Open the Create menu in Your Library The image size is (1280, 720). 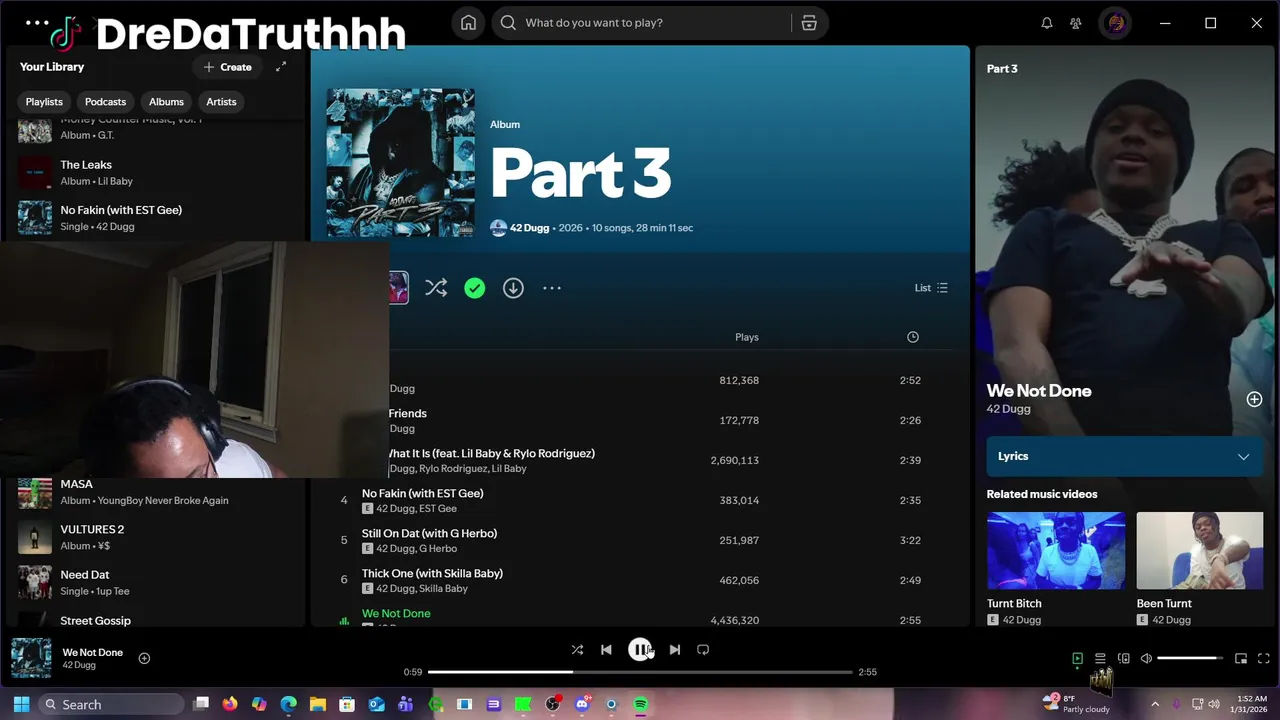coord(227,67)
